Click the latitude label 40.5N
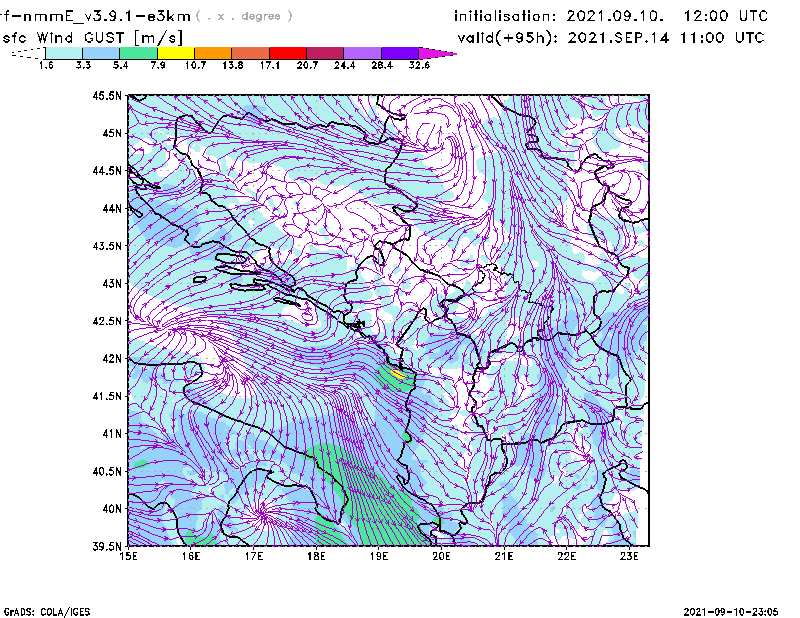This screenshot has width=800, height=618. tap(107, 471)
